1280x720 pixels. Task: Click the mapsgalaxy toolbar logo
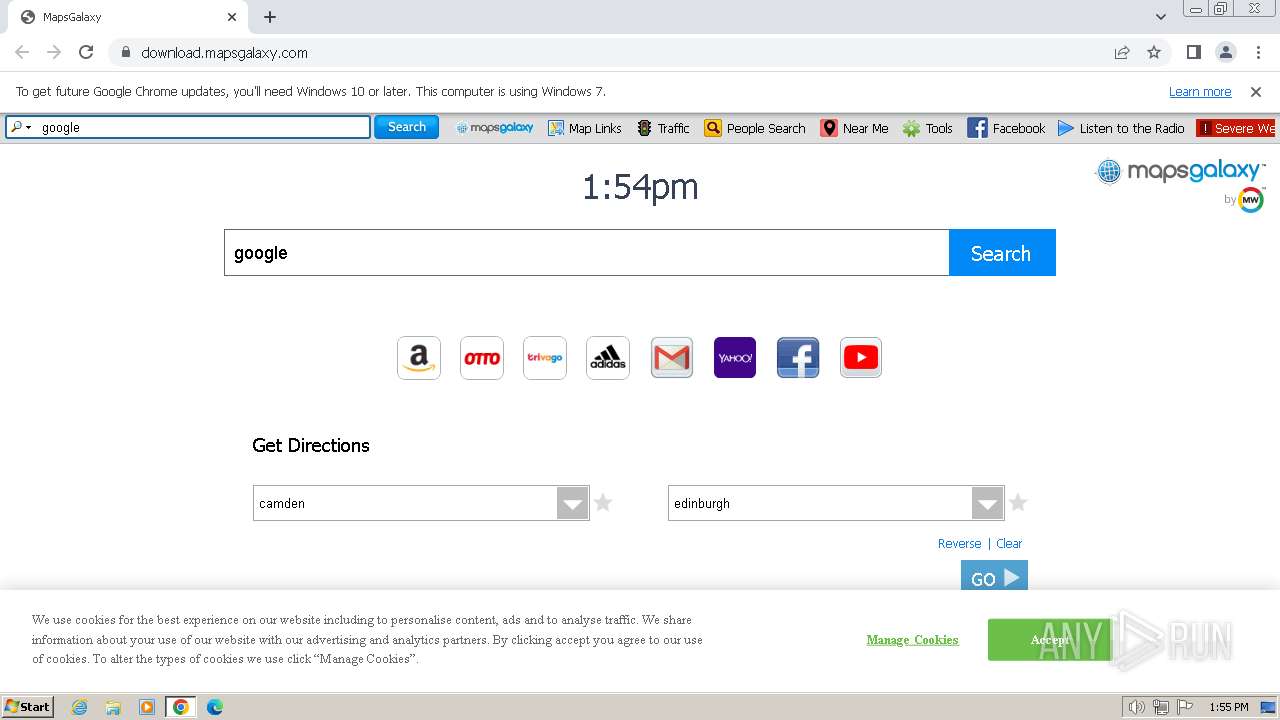click(495, 128)
